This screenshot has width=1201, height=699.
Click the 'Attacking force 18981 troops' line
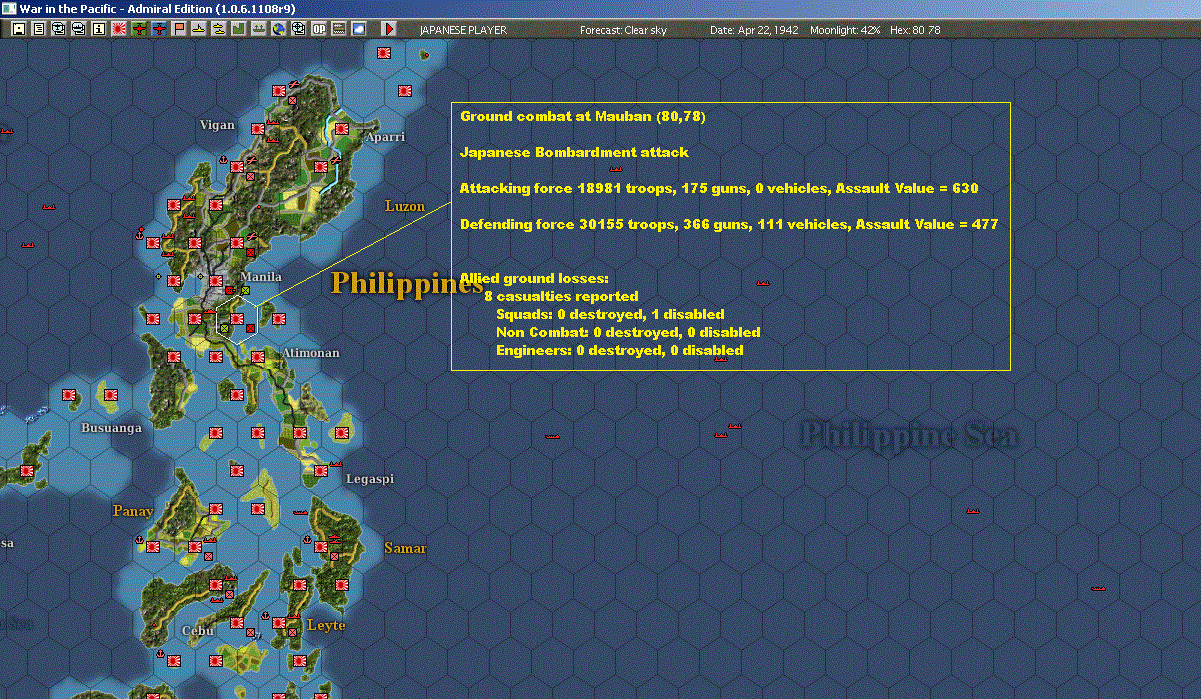(719, 188)
